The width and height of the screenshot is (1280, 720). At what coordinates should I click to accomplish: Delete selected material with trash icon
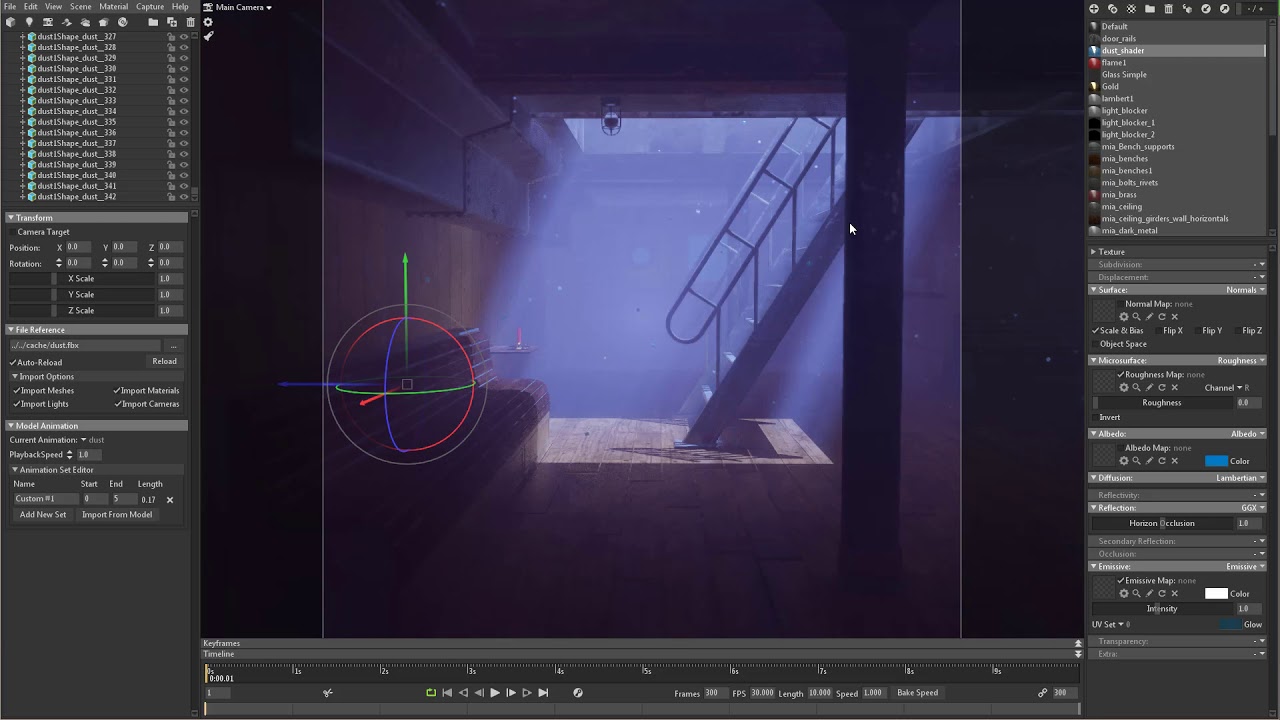coord(1168,9)
